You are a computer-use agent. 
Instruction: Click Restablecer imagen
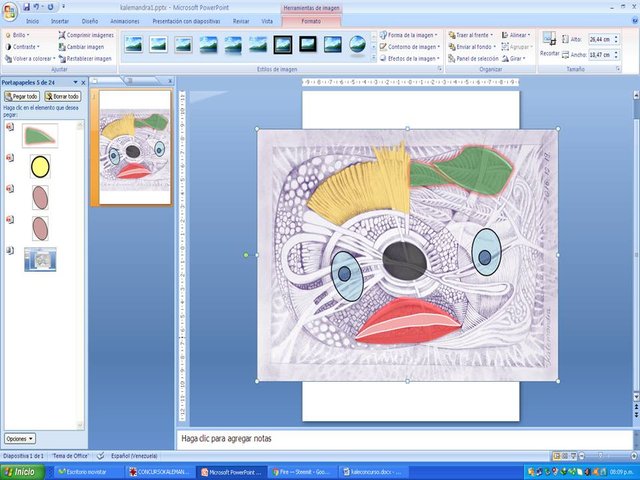pyautogui.click(x=85, y=59)
